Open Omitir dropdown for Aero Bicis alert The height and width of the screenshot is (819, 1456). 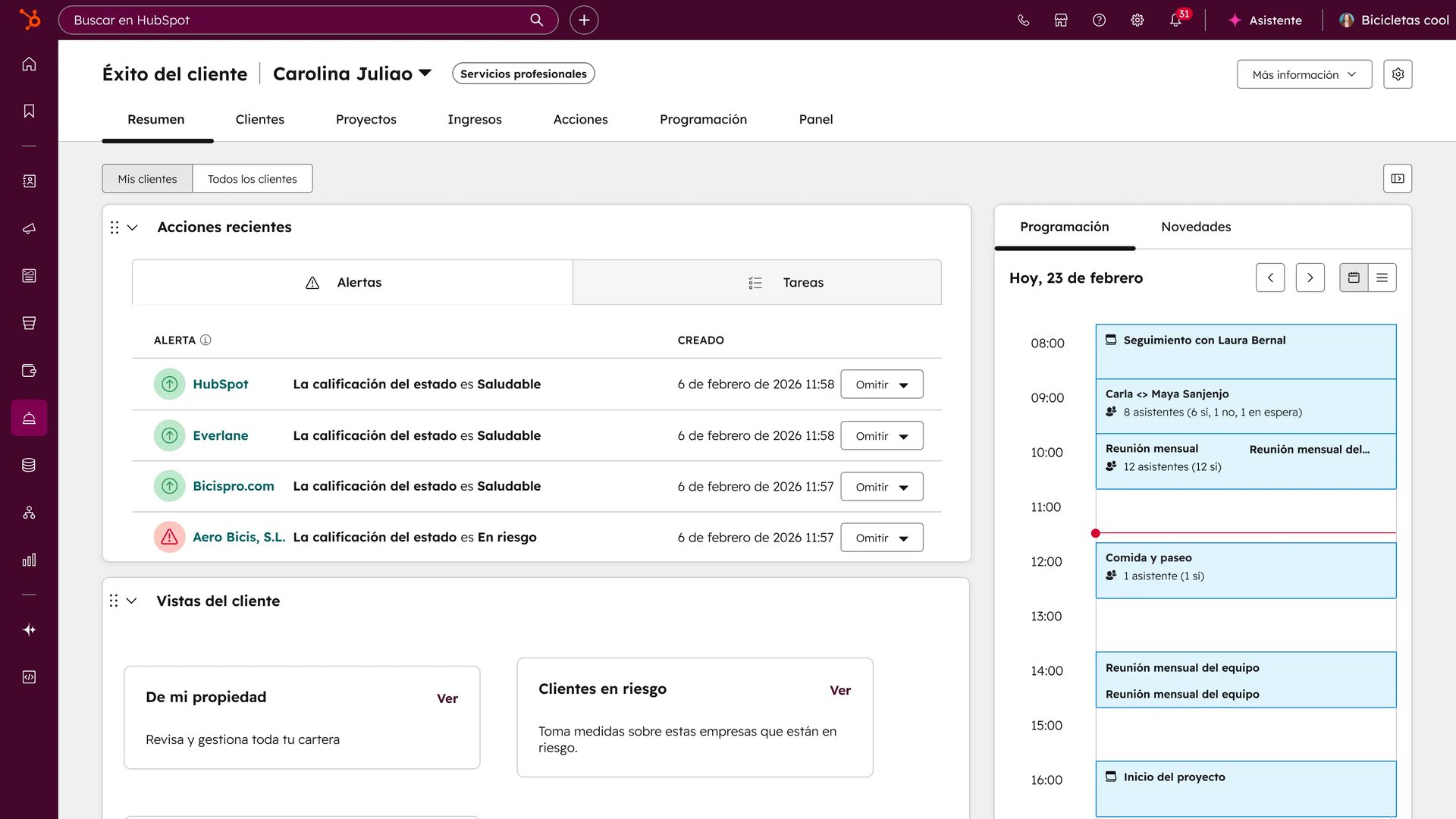coord(881,538)
